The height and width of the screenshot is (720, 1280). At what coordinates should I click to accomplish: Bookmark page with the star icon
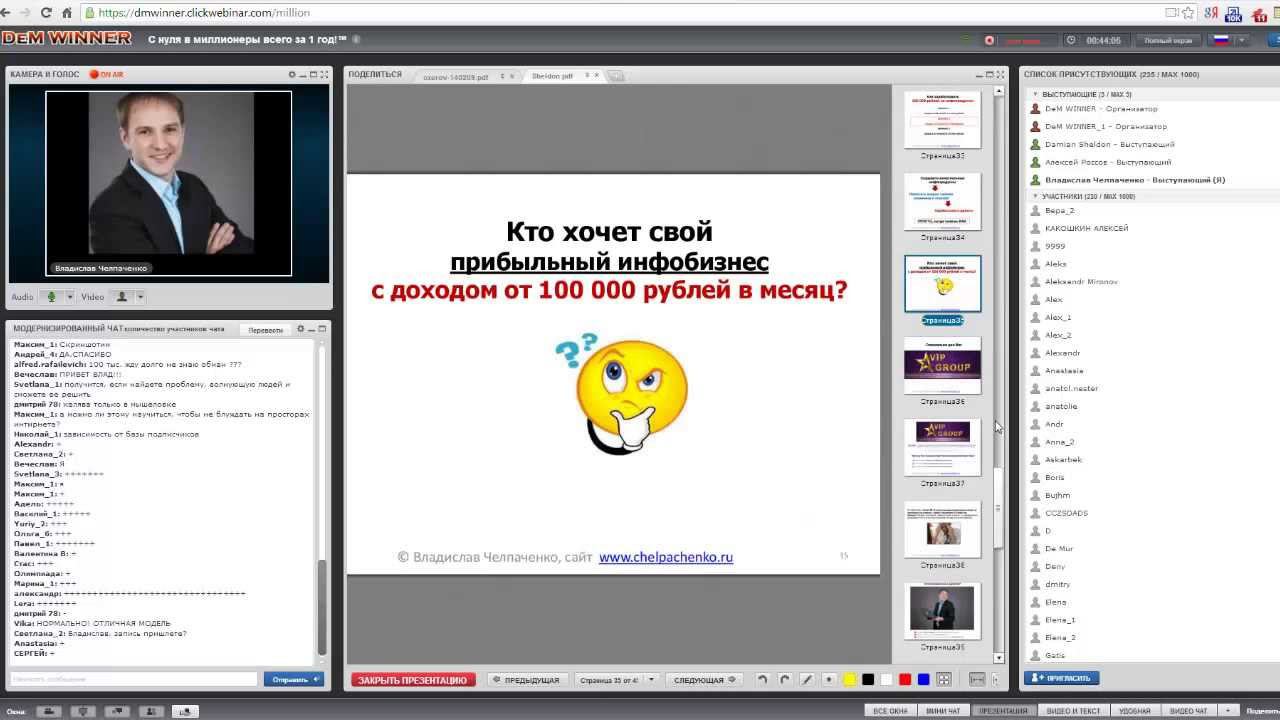(x=1189, y=13)
